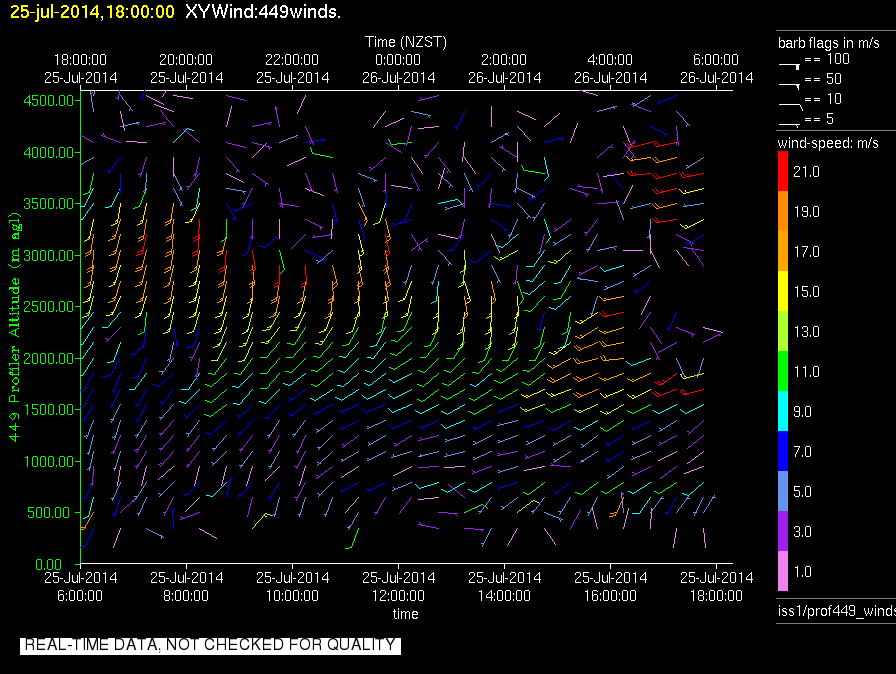Click the '== 50' barb legend value
Image resolution: width=896 pixels, height=674 pixels.
pos(823,79)
